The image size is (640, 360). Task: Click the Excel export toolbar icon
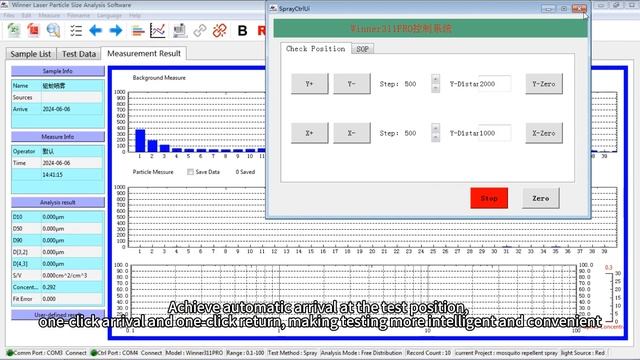(x=13, y=31)
